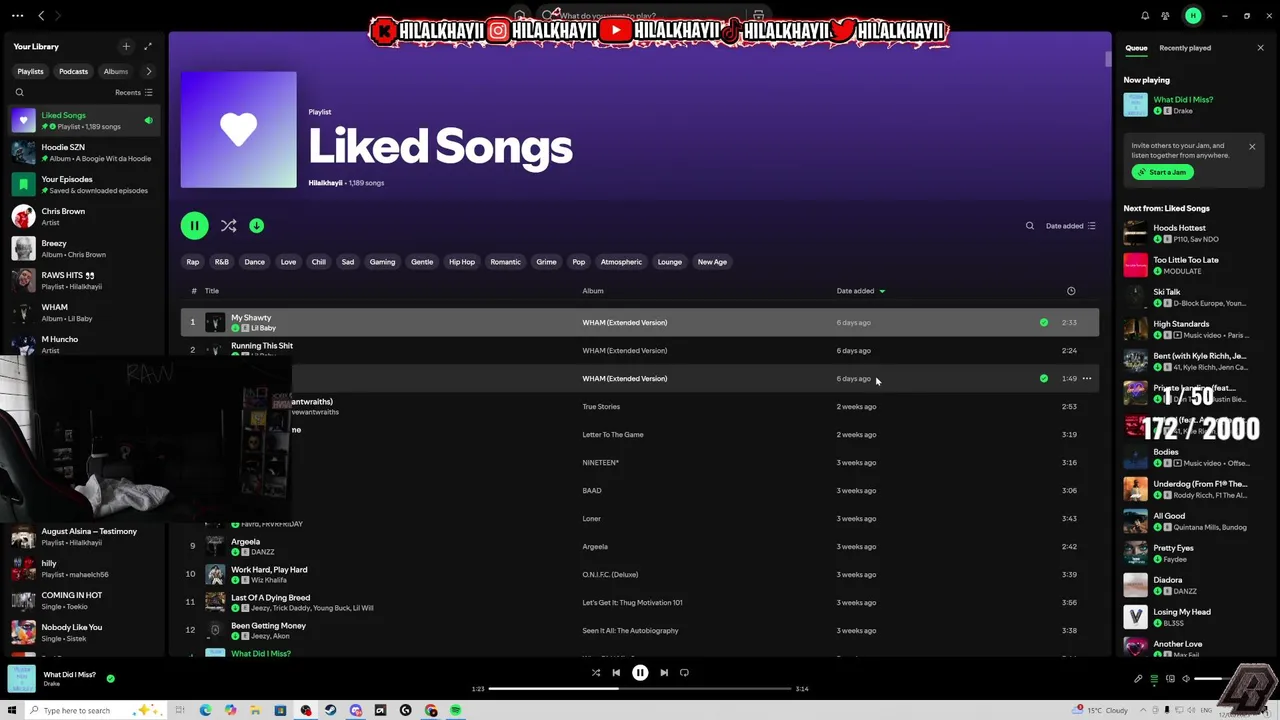1280x720 pixels.
Task: Filter songs by the Atmospheric chip
Action: (x=621, y=262)
